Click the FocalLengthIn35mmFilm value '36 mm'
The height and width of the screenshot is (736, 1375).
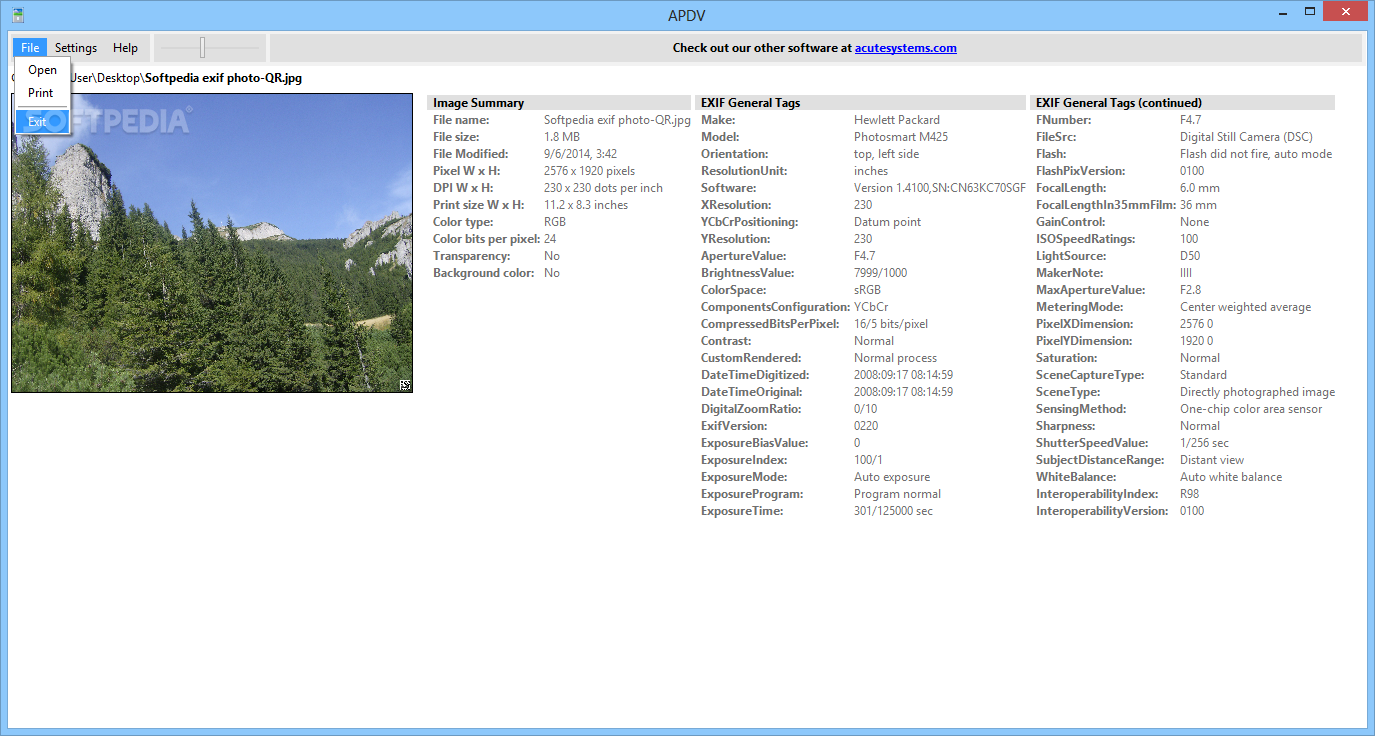1198,205
